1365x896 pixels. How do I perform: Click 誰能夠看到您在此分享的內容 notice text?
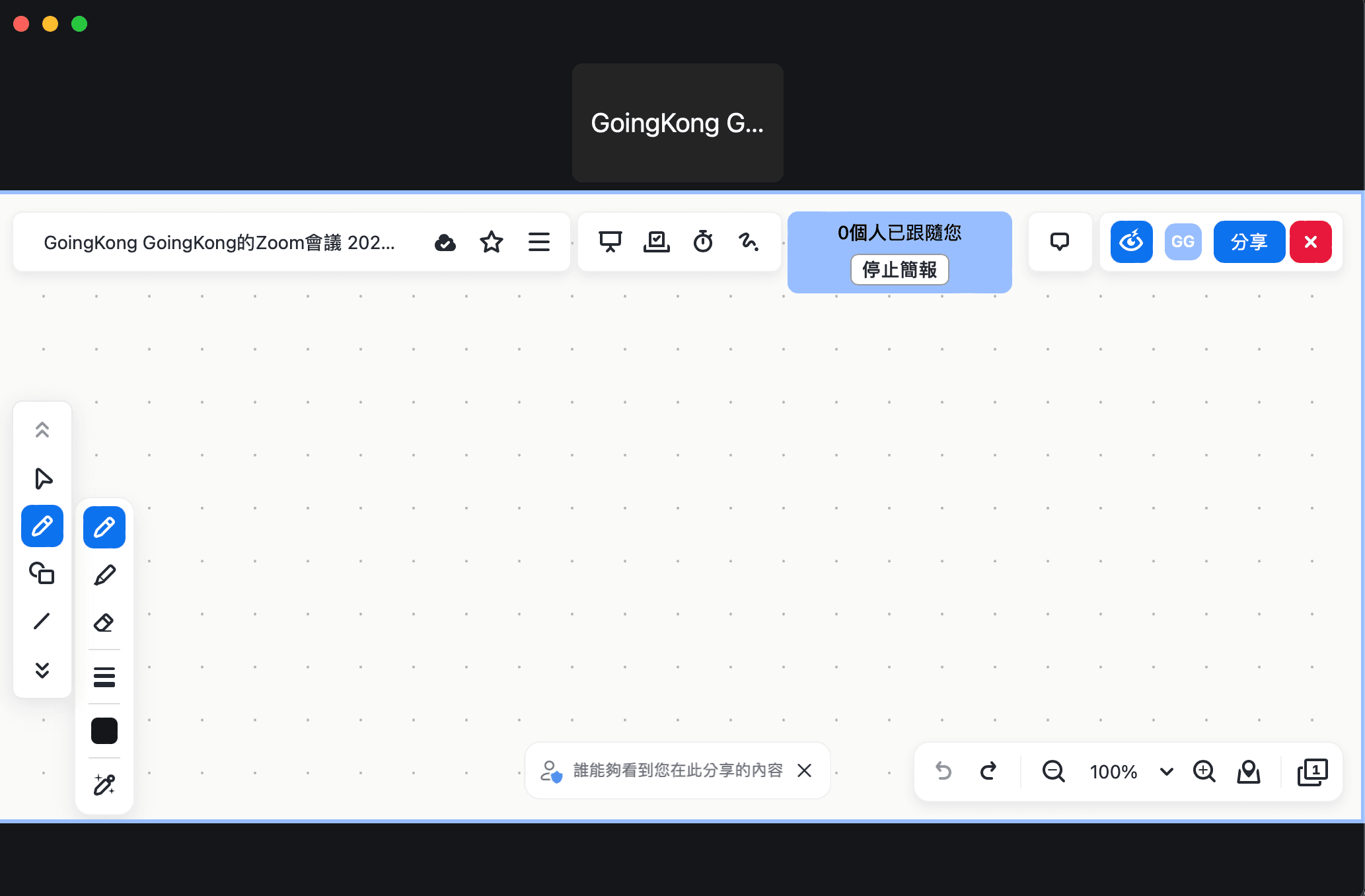pos(678,770)
